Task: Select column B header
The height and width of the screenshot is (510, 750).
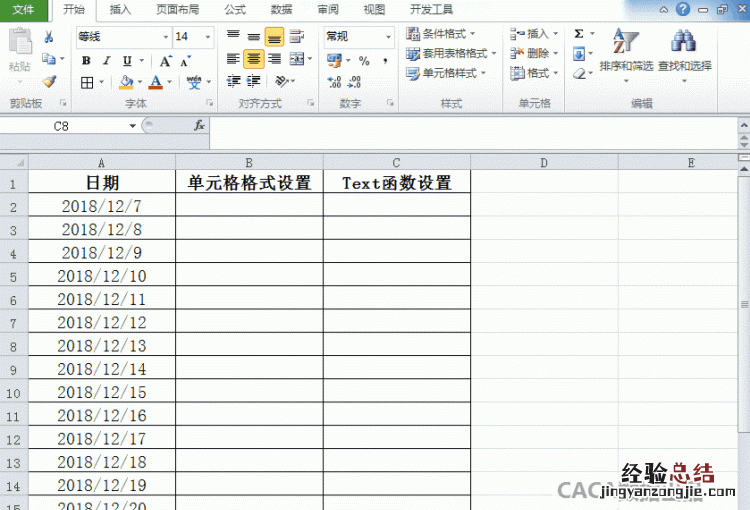Action: click(249, 162)
